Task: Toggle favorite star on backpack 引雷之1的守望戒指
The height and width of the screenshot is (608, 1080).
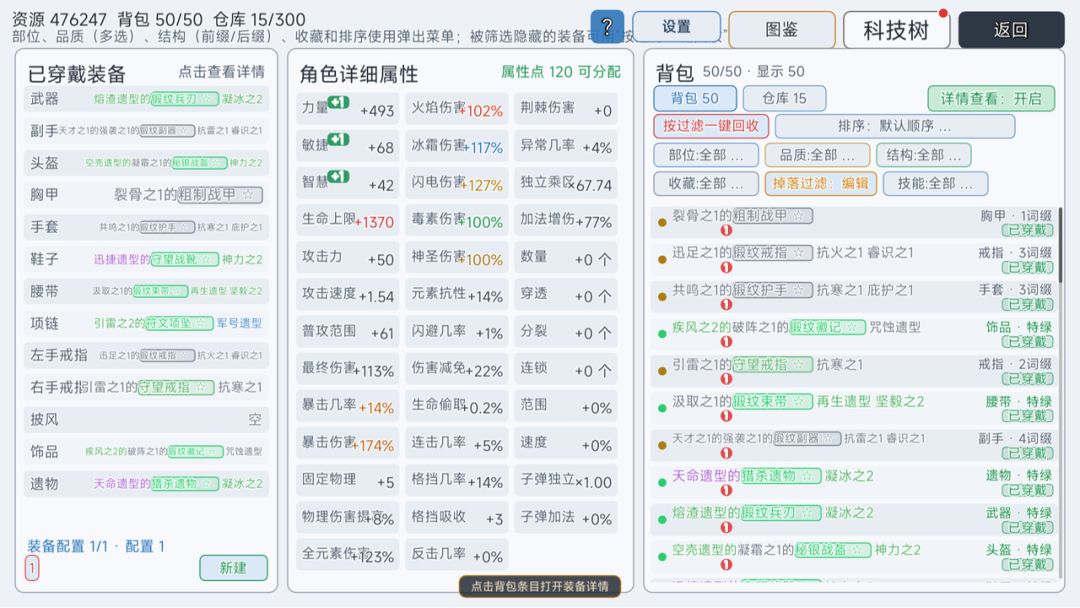Action: click(x=798, y=364)
